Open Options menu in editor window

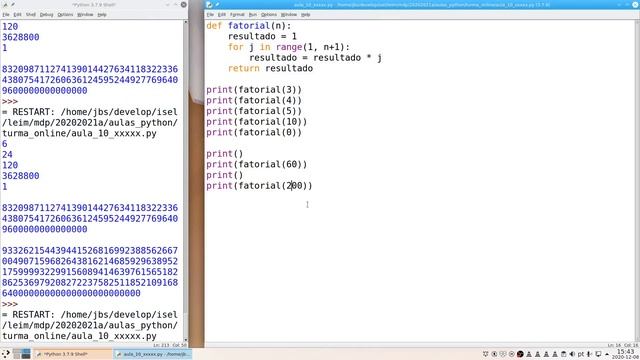pos(269,14)
